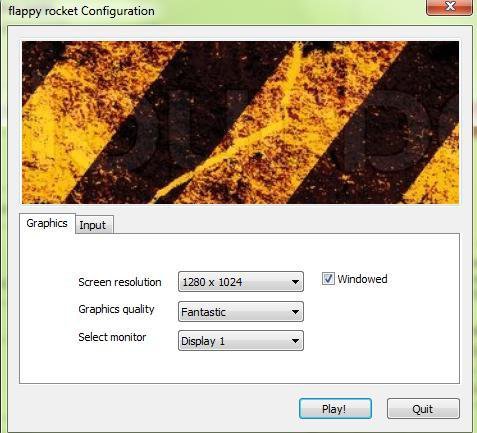Click the Quit button
Image resolution: width=477 pixels, height=433 pixels.
click(x=423, y=409)
